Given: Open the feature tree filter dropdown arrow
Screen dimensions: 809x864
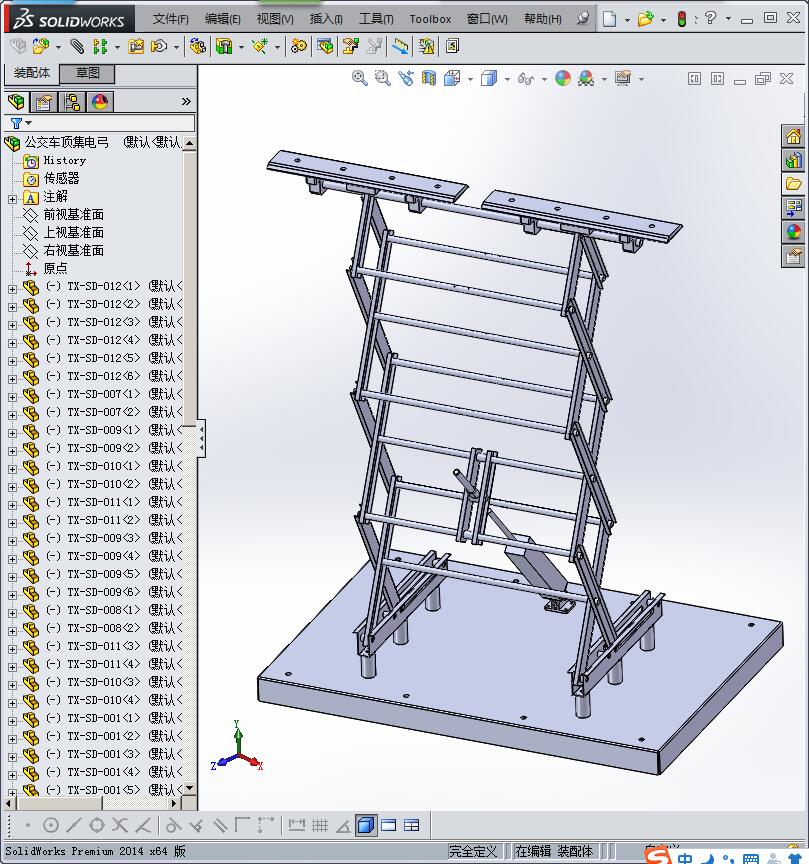Looking at the screenshot, I should 29,123.
